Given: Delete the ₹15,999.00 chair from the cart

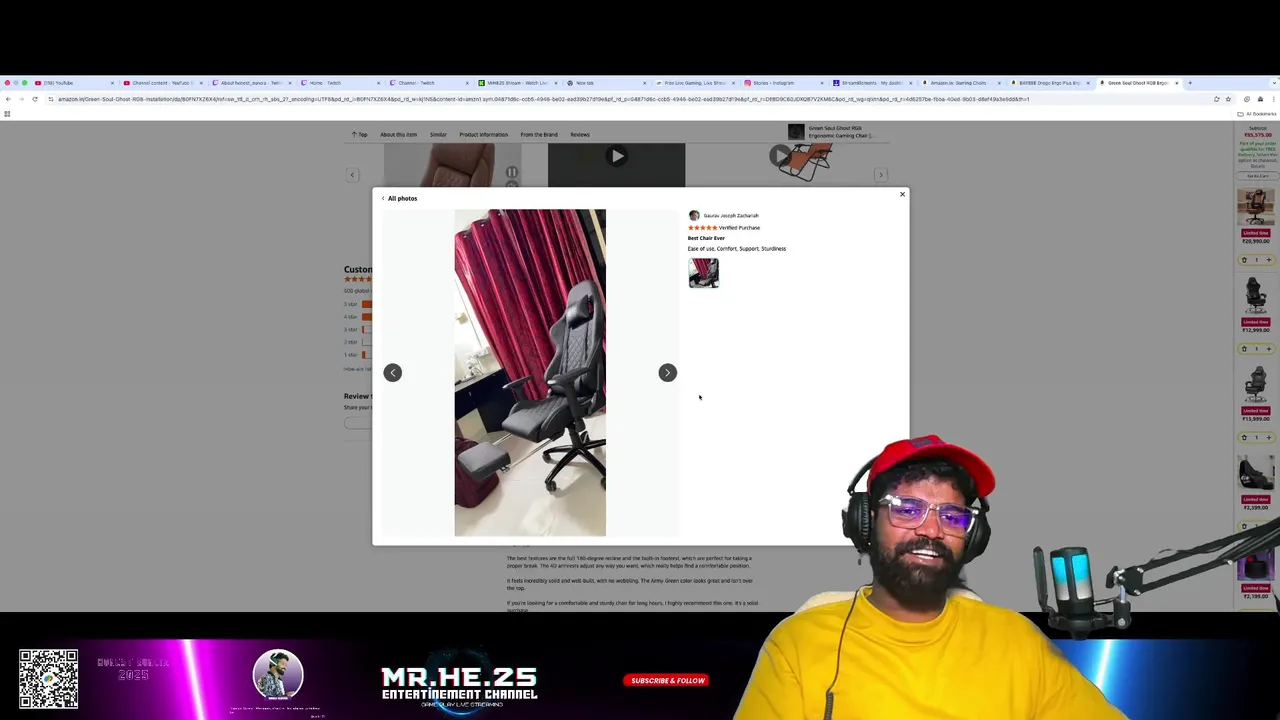Looking at the screenshot, I should [1244, 437].
